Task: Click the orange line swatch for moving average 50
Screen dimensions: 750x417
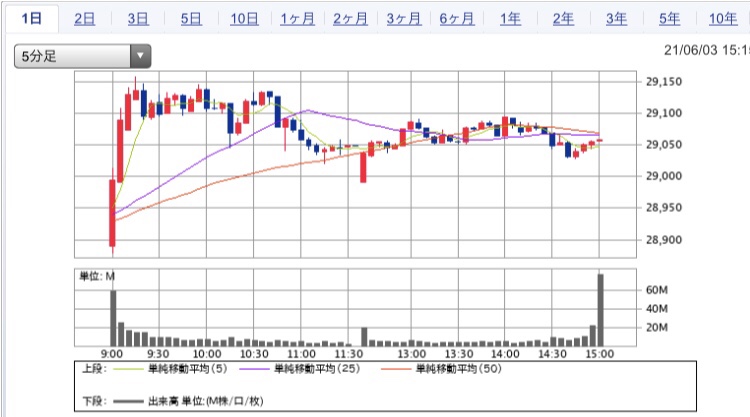Action: [396, 369]
